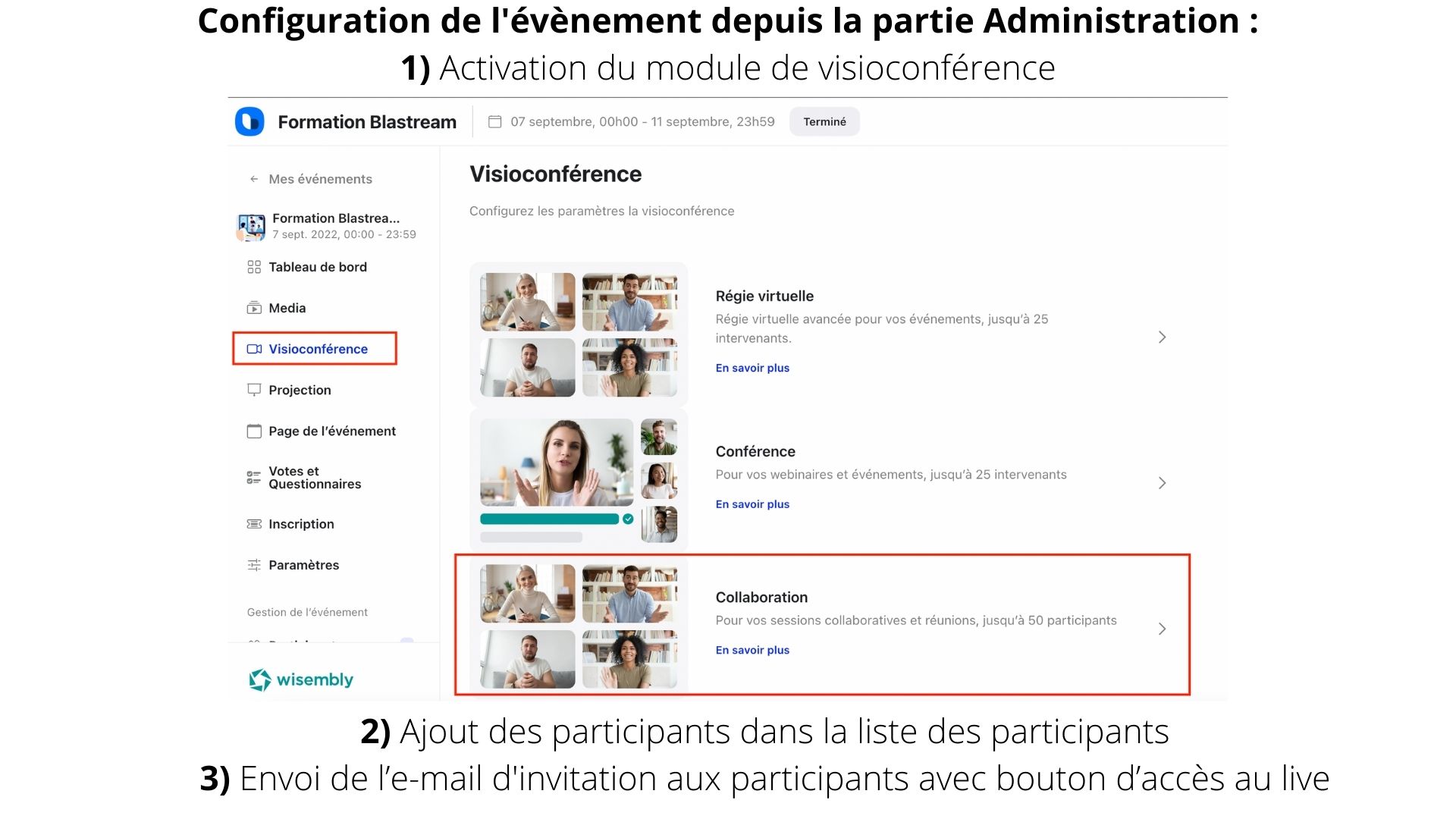Expand Conférence option with its chevron
Screen dimensions: 1456x819
pyautogui.click(x=1162, y=483)
